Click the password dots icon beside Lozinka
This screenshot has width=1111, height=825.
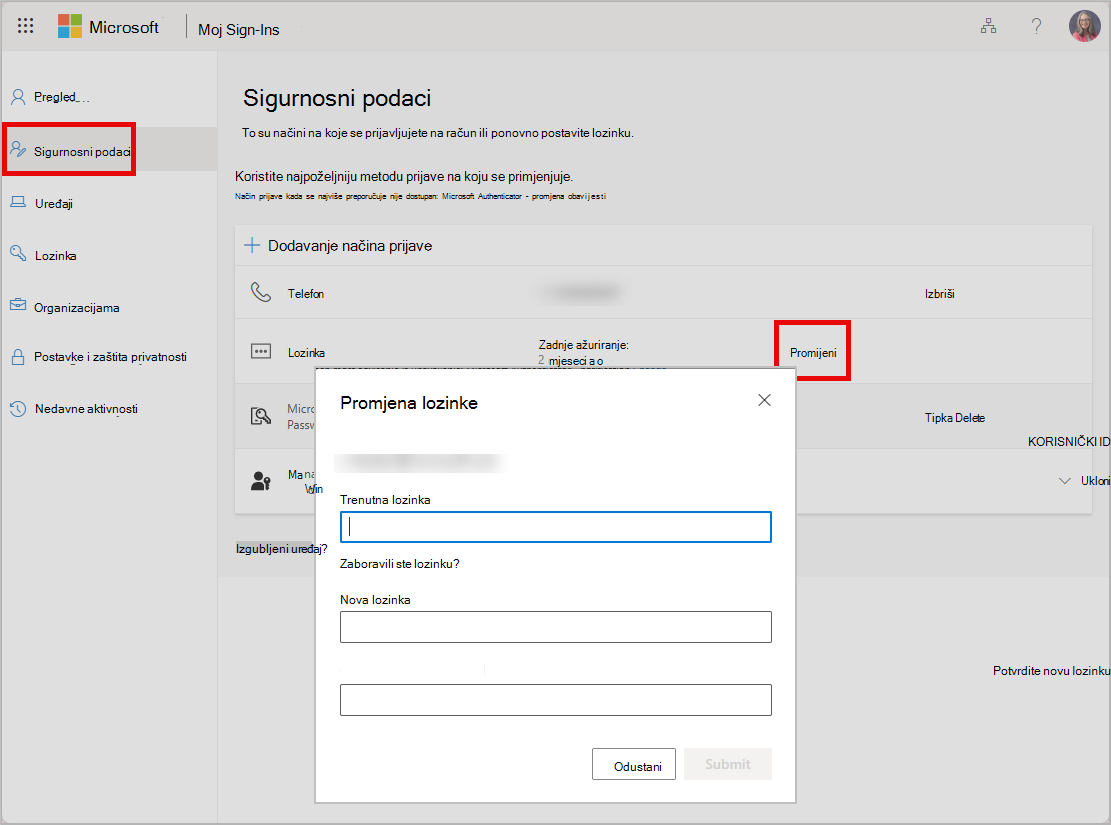[x=261, y=352]
